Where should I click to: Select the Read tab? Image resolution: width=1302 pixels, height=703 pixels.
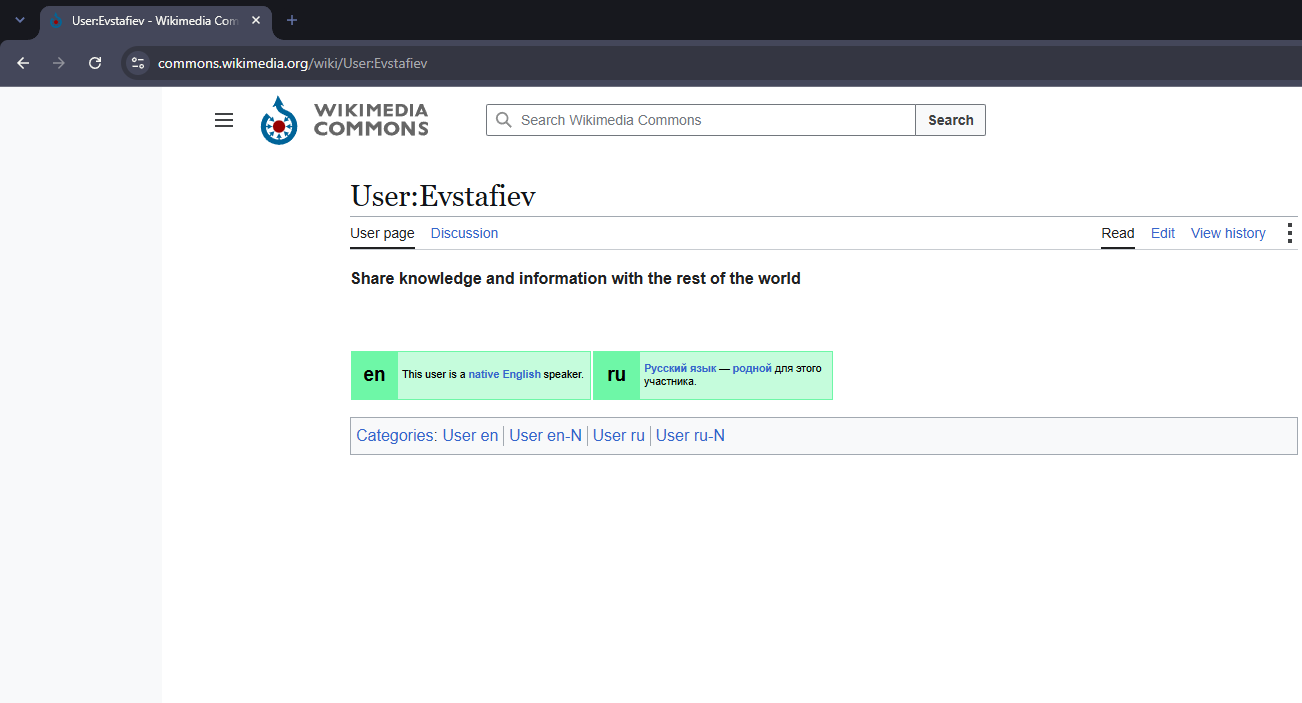coord(1118,233)
